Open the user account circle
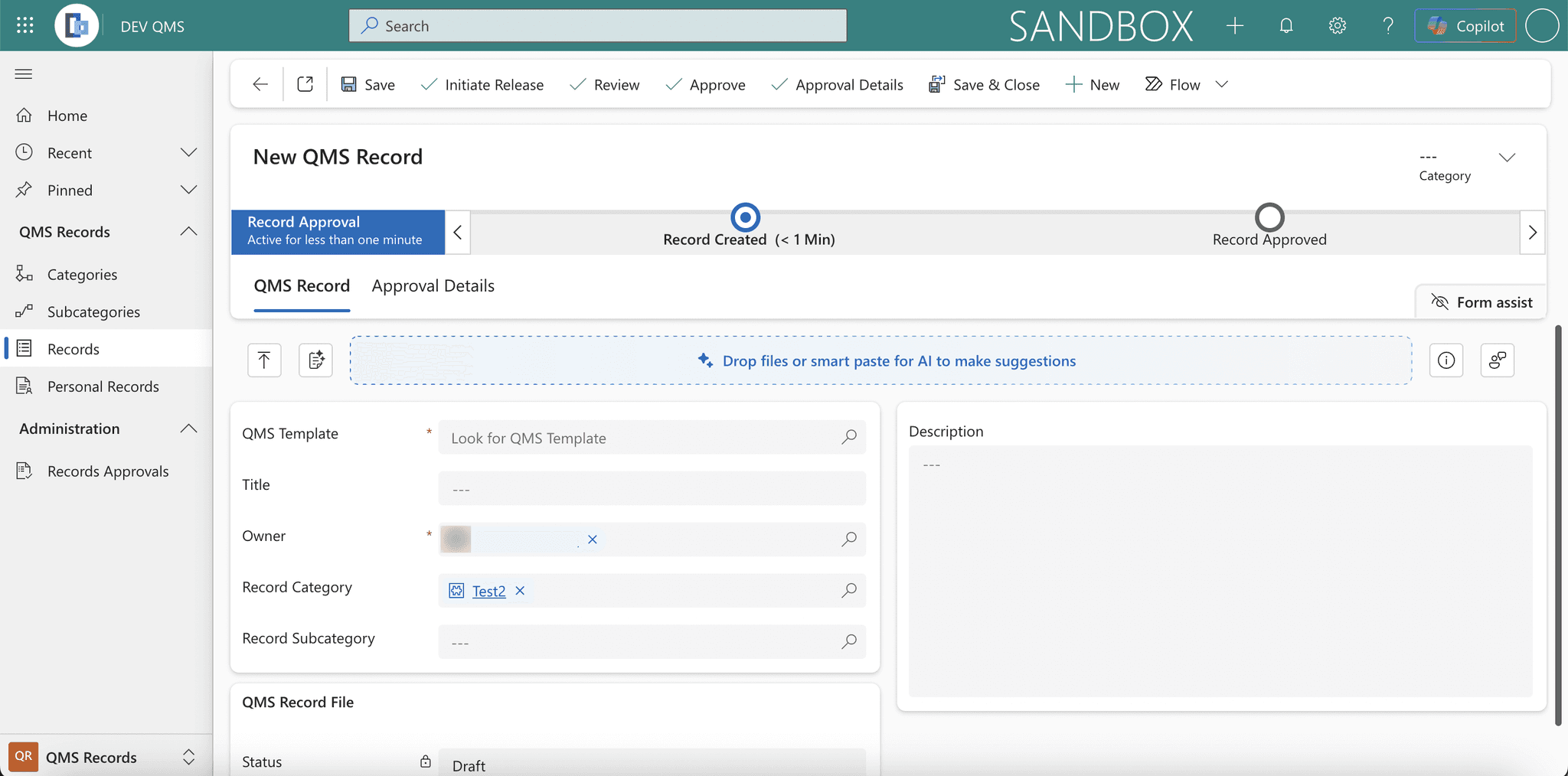 coord(1542,25)
